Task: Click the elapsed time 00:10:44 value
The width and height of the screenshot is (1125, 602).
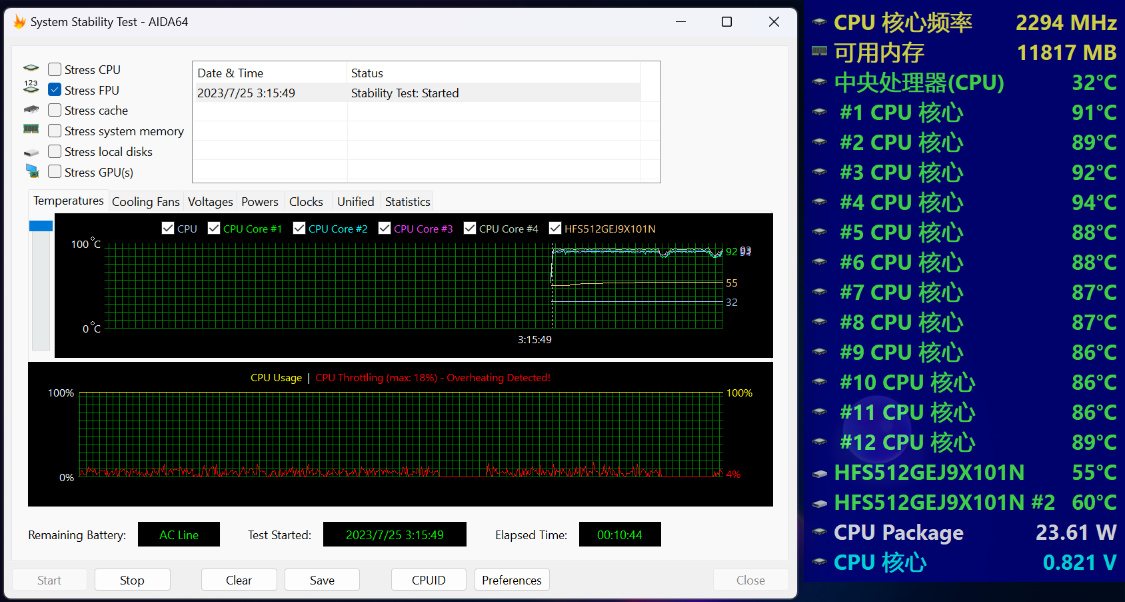Action: click(x=620, y=535)
